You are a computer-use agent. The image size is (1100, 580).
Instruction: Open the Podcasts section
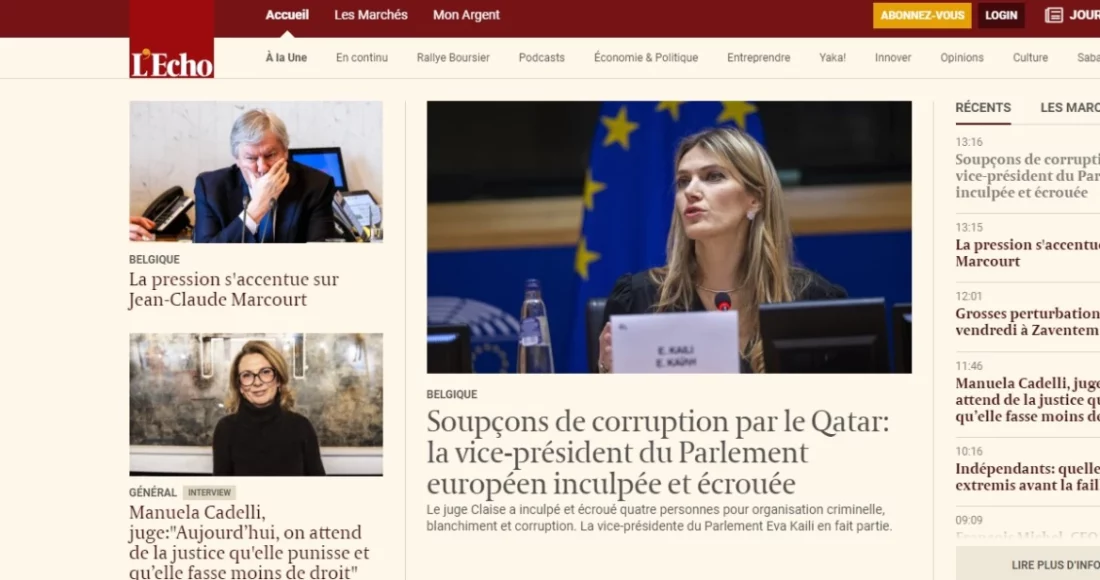[542, 58]
